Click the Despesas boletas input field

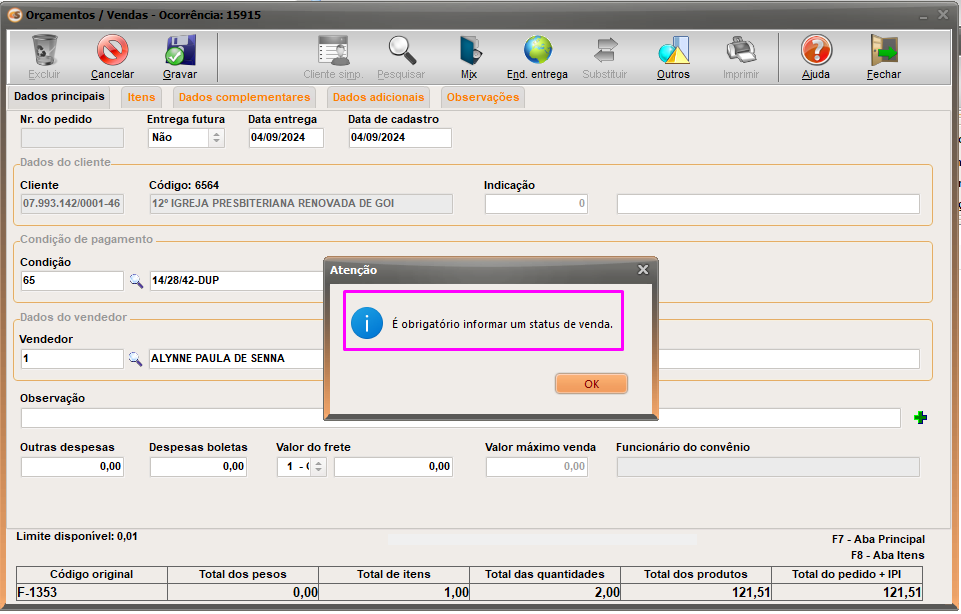(197, 467)
